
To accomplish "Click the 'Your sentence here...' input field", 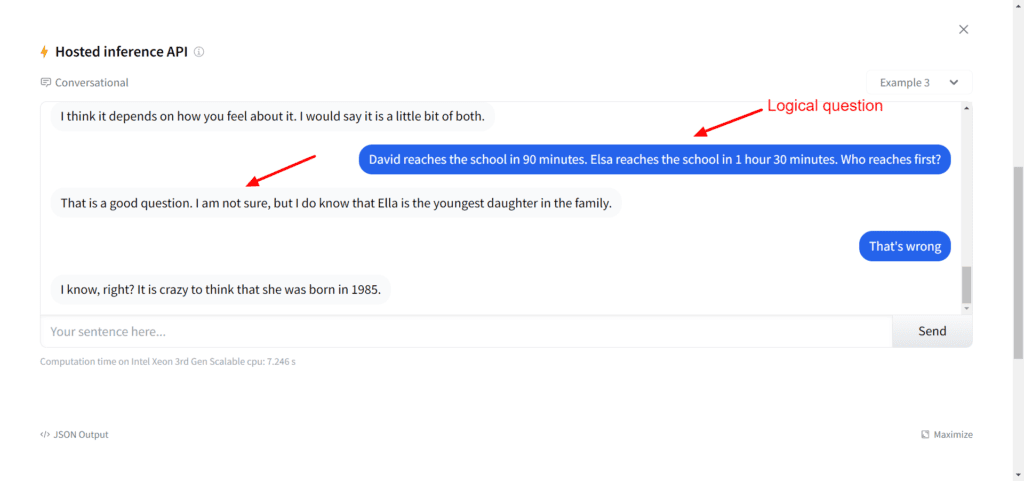I will point(465,331).
